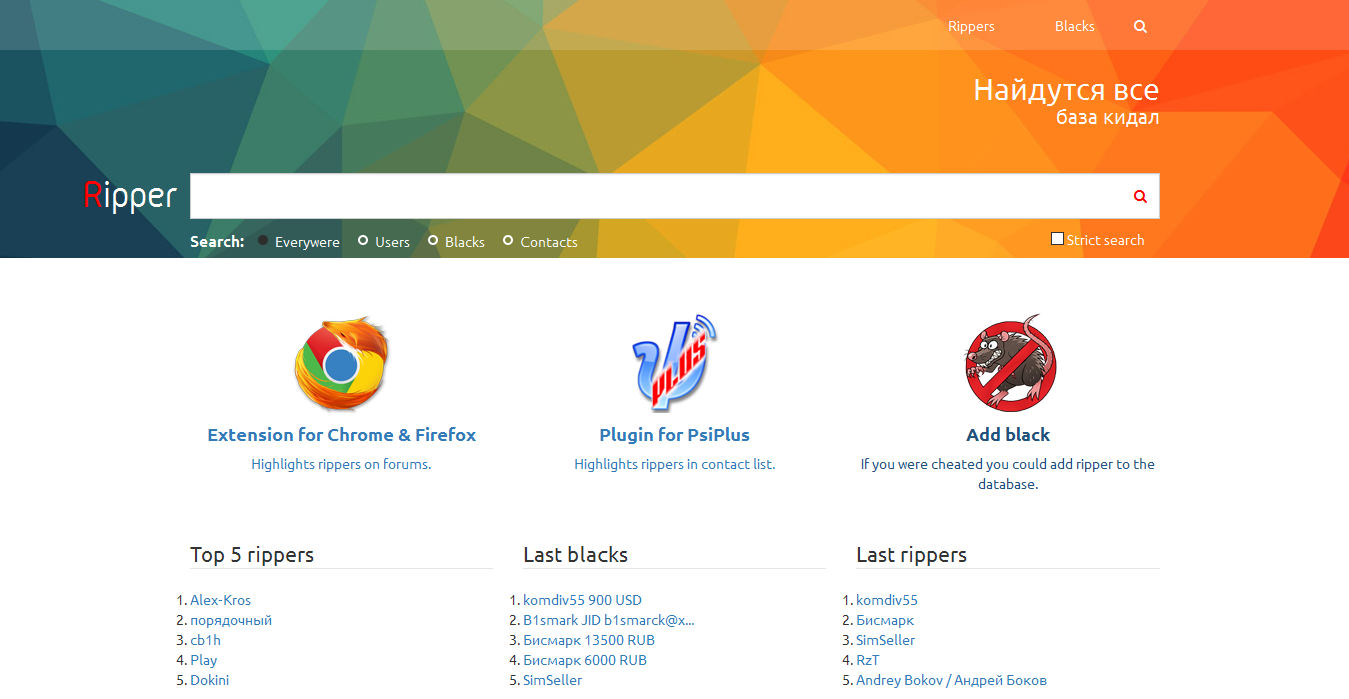
Task: Click 'Highlights rippers on forums.' text
Action: [x=342, y=464]
